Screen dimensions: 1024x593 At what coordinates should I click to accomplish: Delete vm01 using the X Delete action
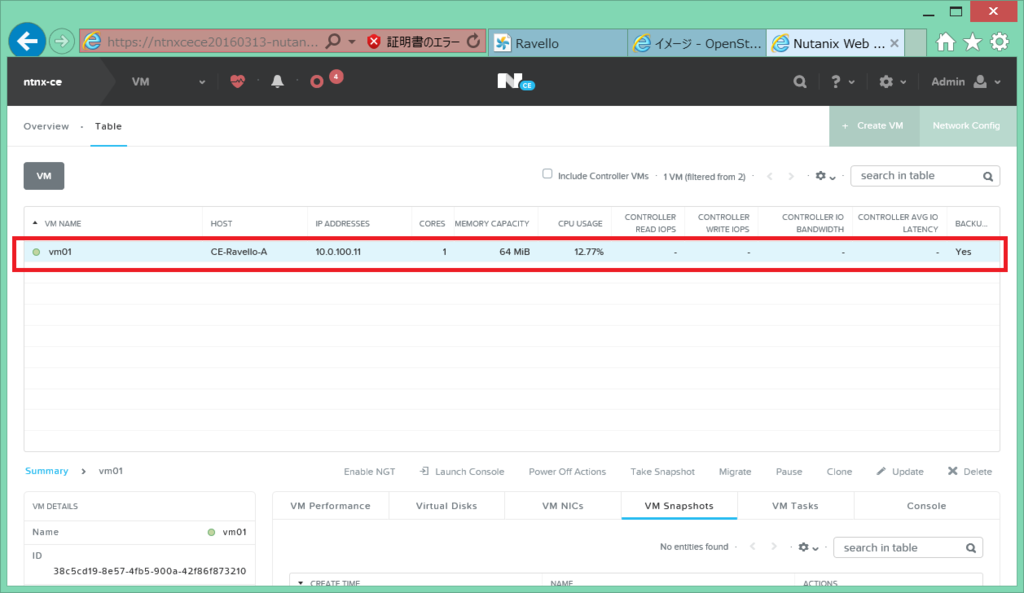pos(970,472)
